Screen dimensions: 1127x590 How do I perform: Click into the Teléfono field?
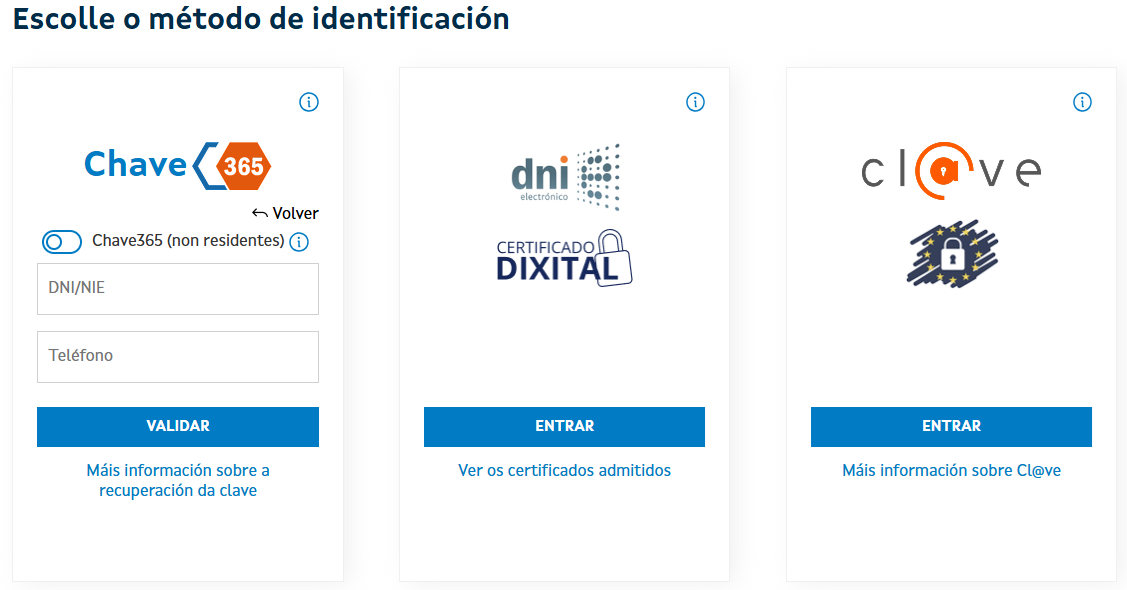[178, 357]
